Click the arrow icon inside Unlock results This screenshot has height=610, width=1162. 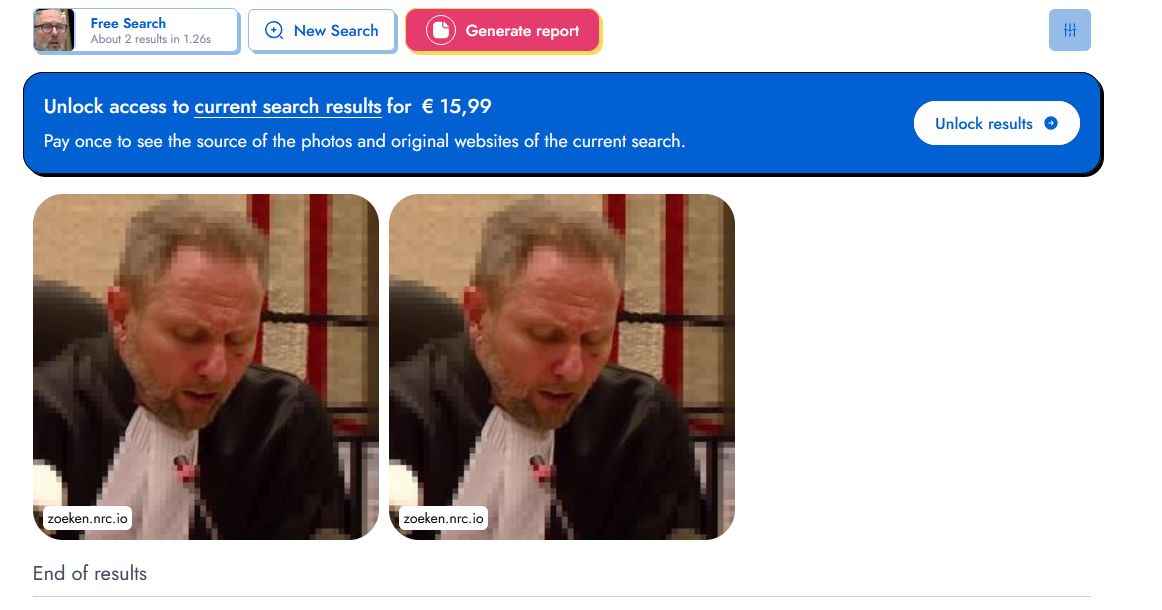[x=1051, y=123]
